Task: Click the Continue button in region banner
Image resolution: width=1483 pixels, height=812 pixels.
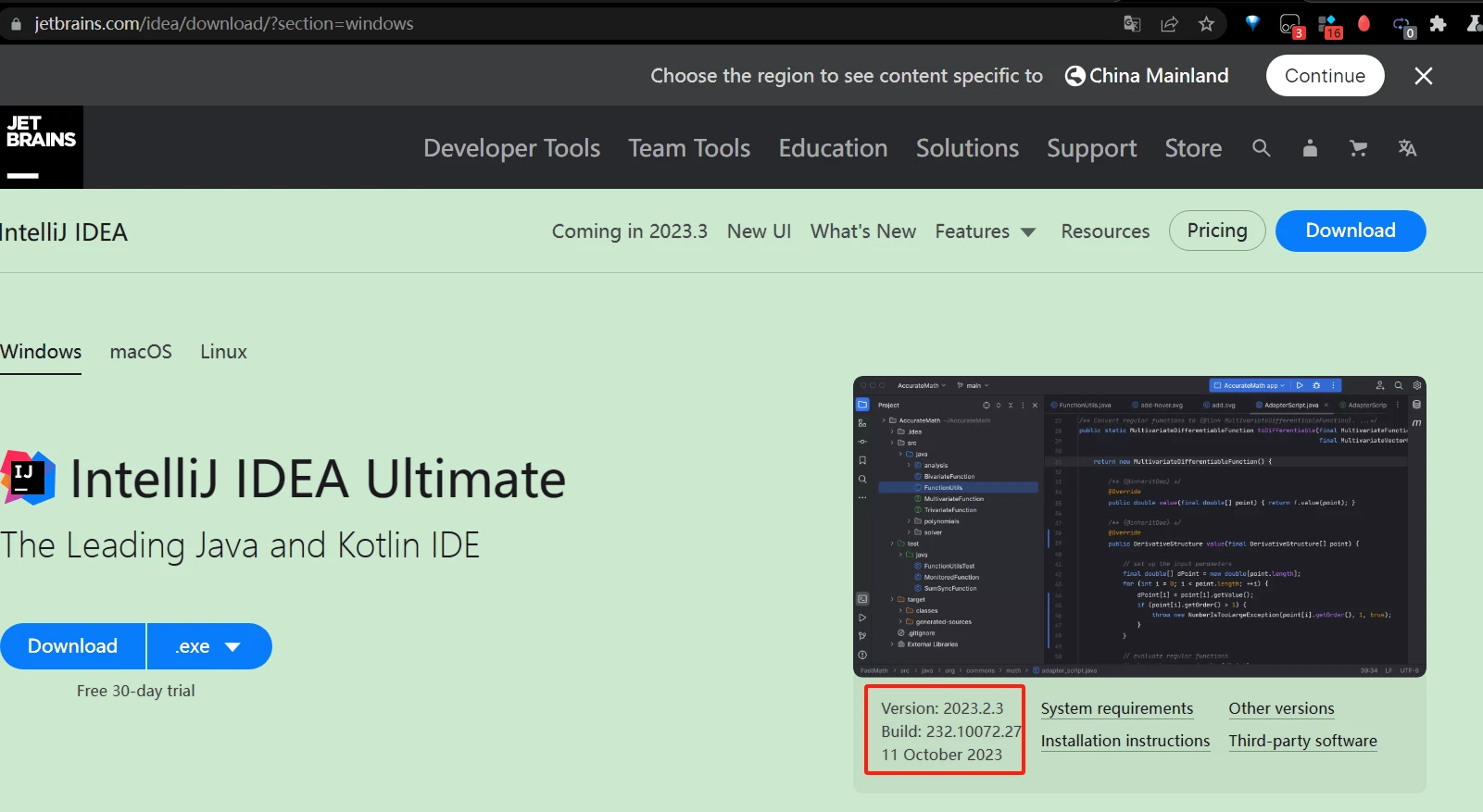Action: click(x=1325, y=76)
